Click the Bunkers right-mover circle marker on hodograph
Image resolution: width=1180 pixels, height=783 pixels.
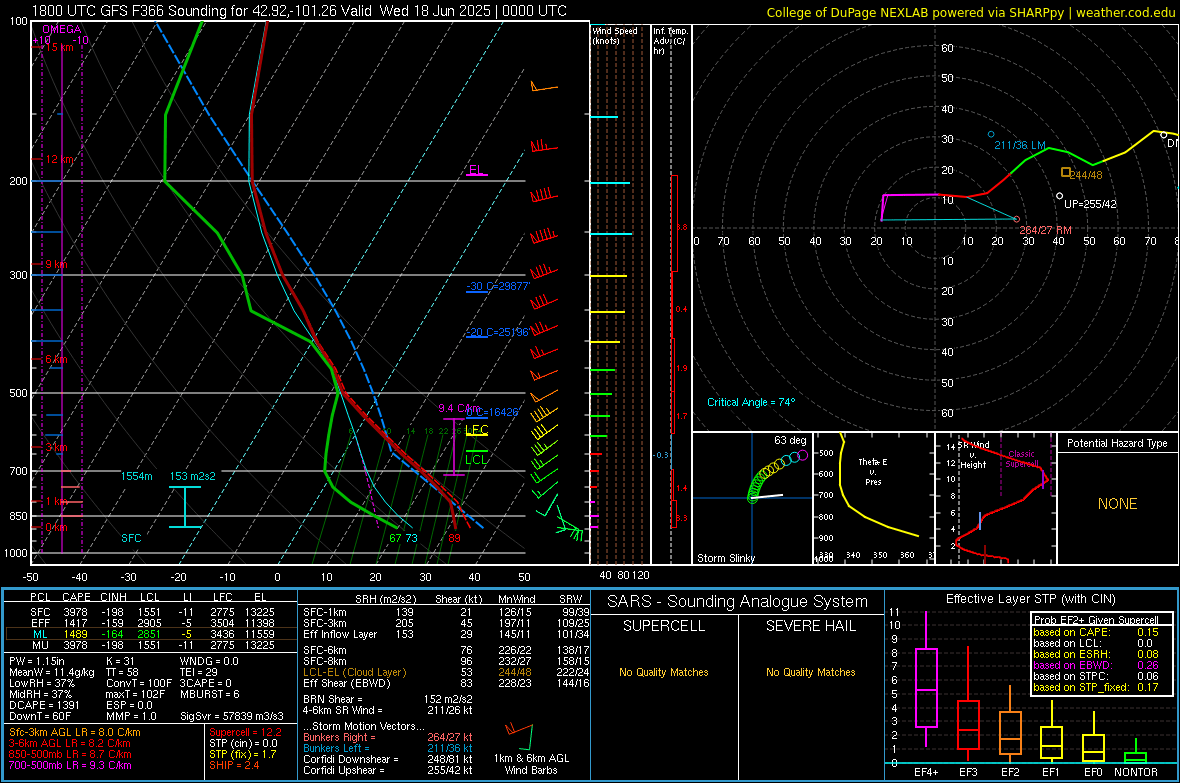pyautogui.click(x=1017, y=220)
